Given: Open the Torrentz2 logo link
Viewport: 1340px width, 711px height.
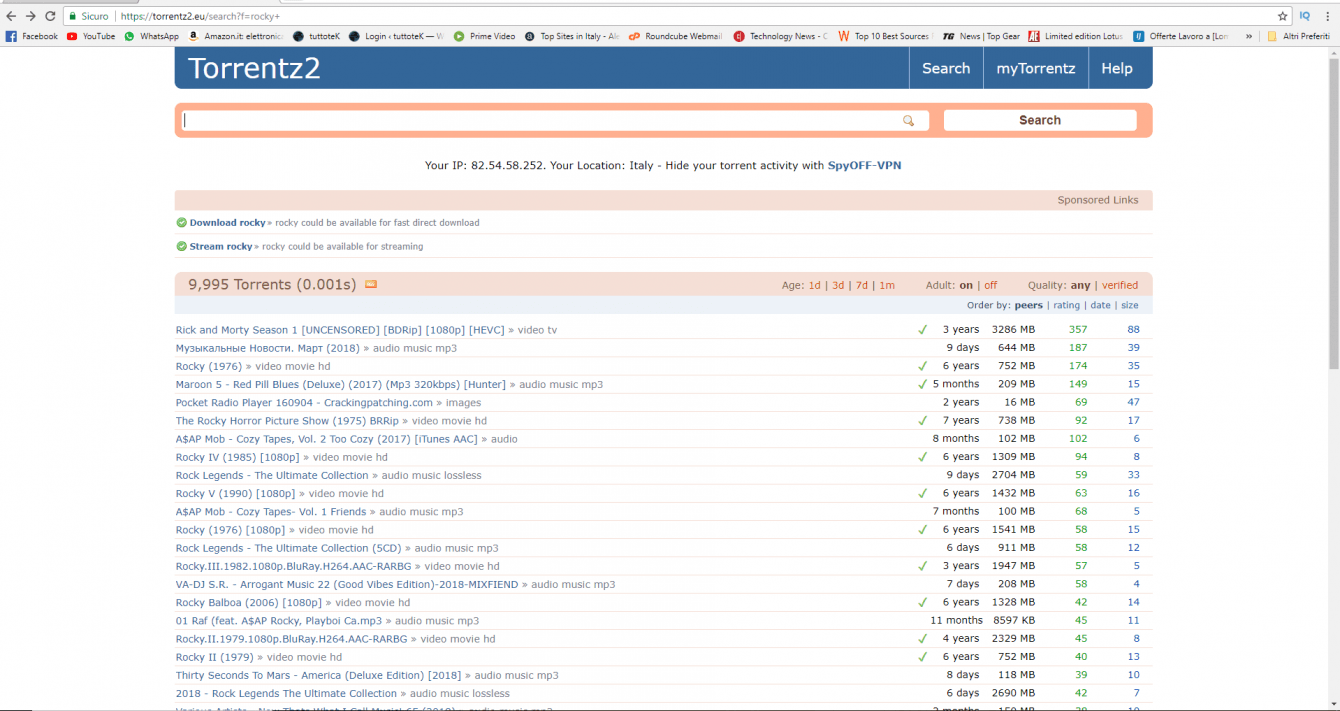Looking at the screenshot, I should click(254, 68).
